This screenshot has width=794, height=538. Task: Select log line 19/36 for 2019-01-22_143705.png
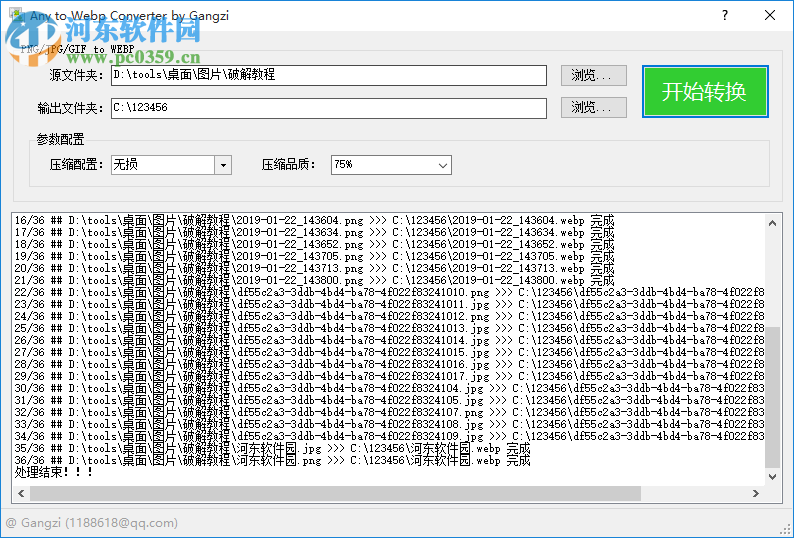[x=314, y=257]
